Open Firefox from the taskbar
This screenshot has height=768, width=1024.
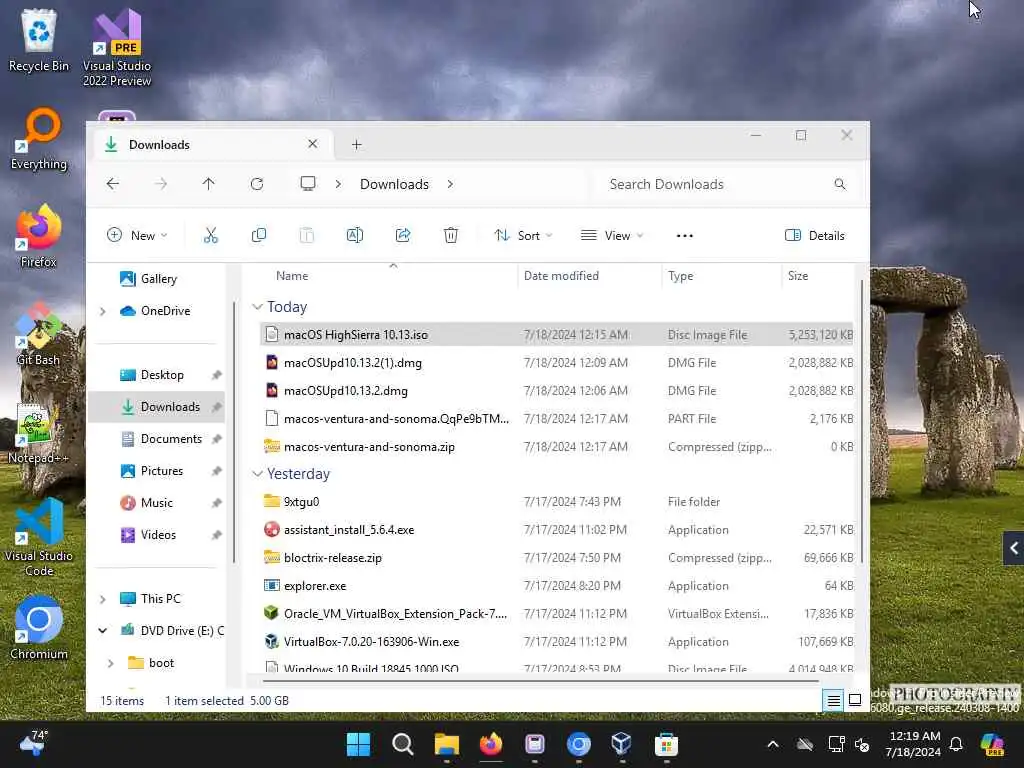(491, 744)
